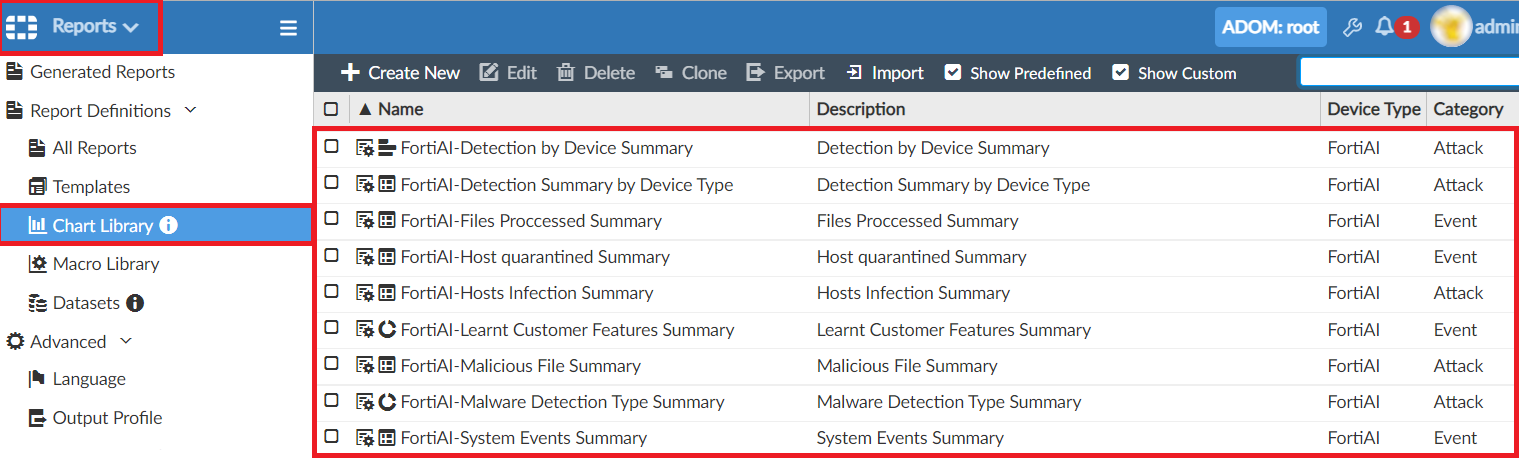1521x458 pixels.
Task: Tick the select-all checkbox in table header
Action: [331, 109]
